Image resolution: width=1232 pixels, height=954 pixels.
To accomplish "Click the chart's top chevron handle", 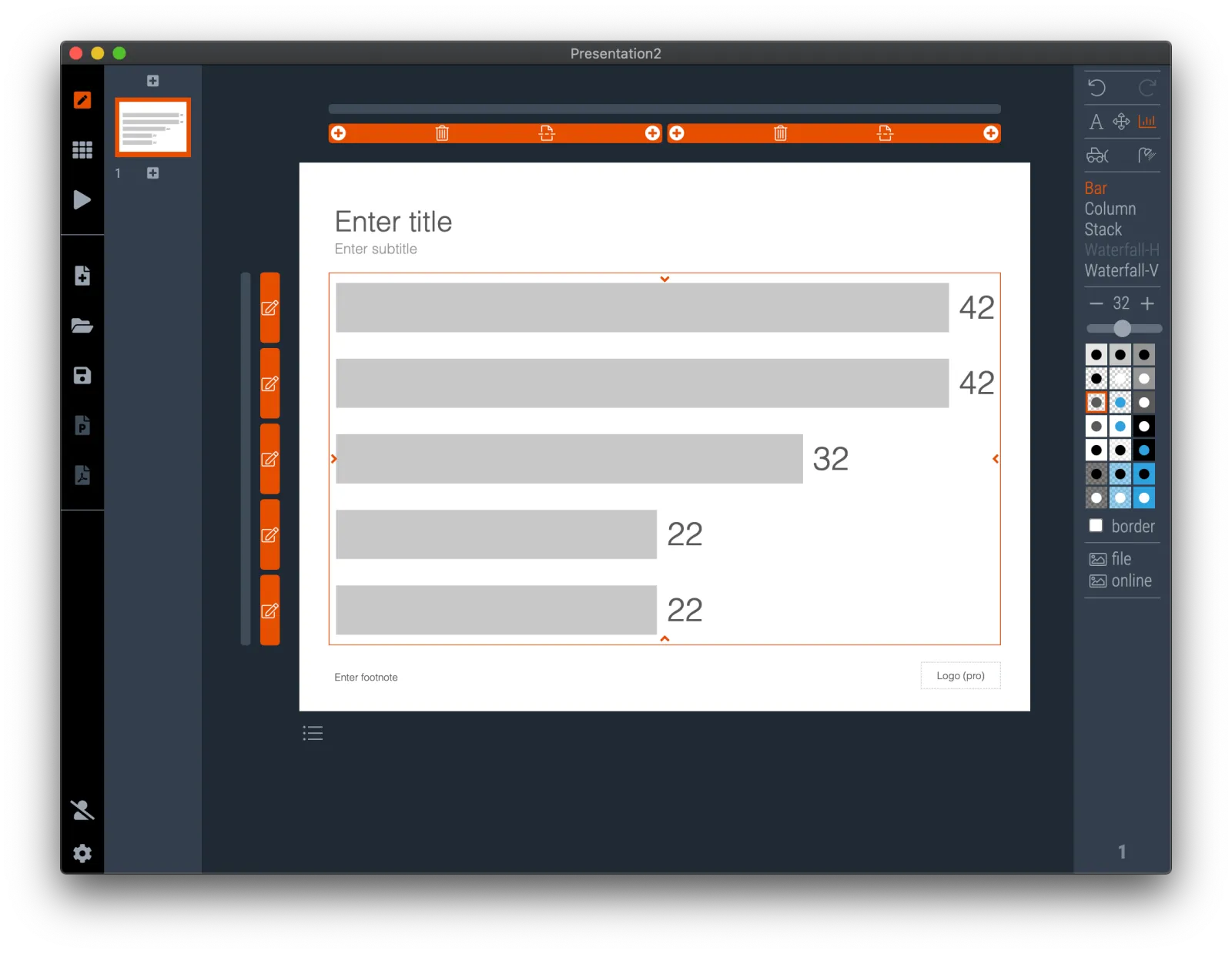I will pyautogui.click(x=665, y=279).
